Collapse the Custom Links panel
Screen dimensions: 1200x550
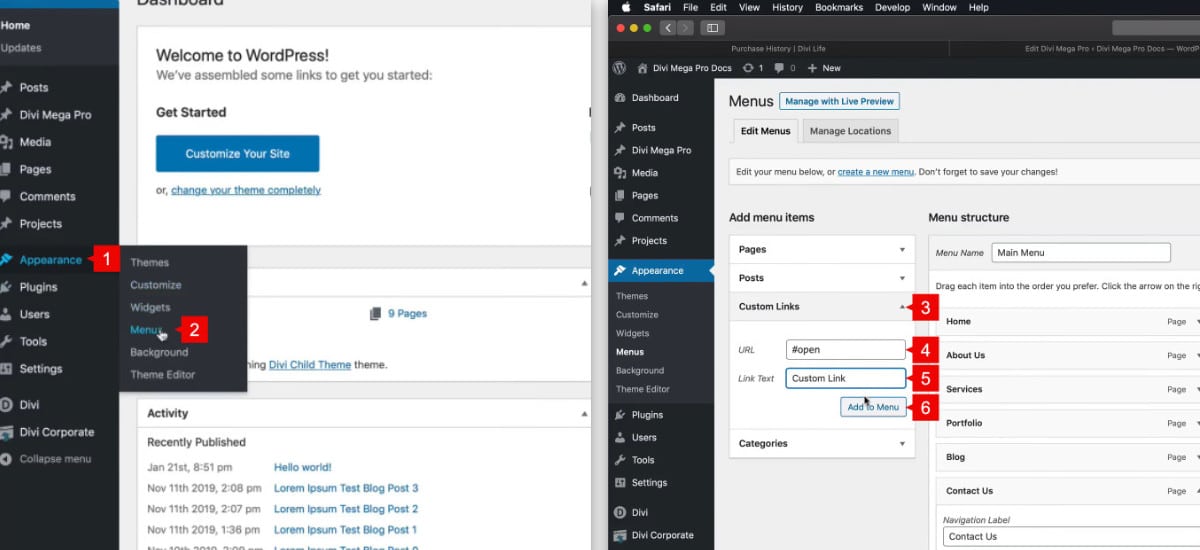pos(902,307)
